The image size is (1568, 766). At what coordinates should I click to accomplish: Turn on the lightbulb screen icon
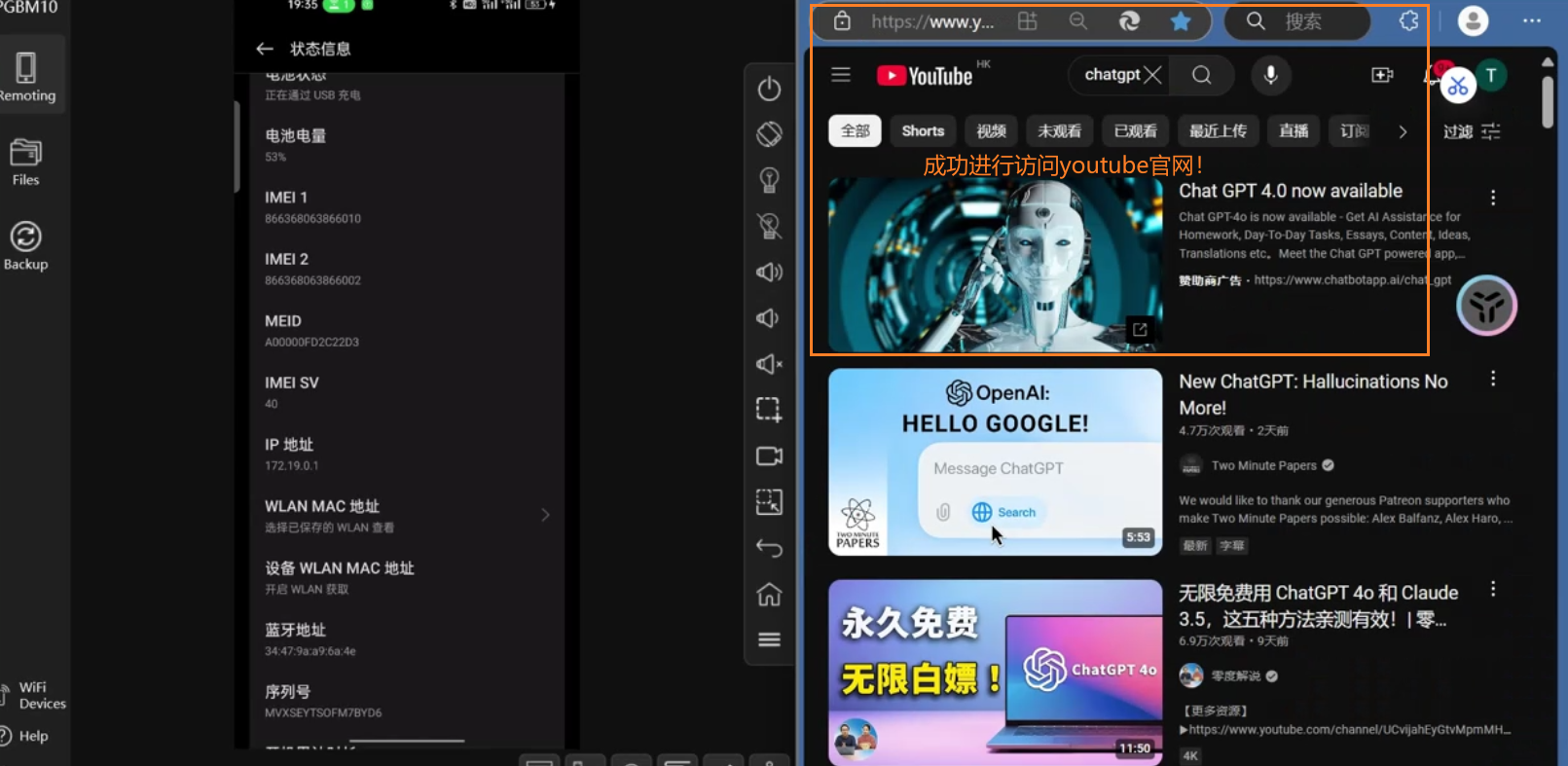tap(769, 180)
